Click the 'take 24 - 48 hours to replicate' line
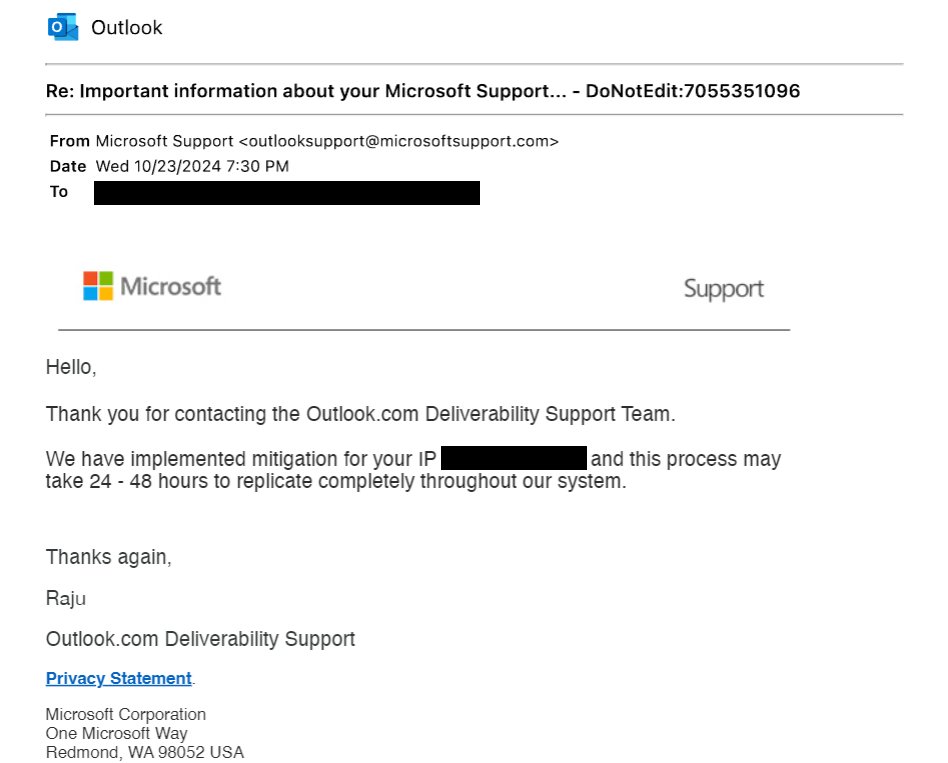 click(336, 481)
